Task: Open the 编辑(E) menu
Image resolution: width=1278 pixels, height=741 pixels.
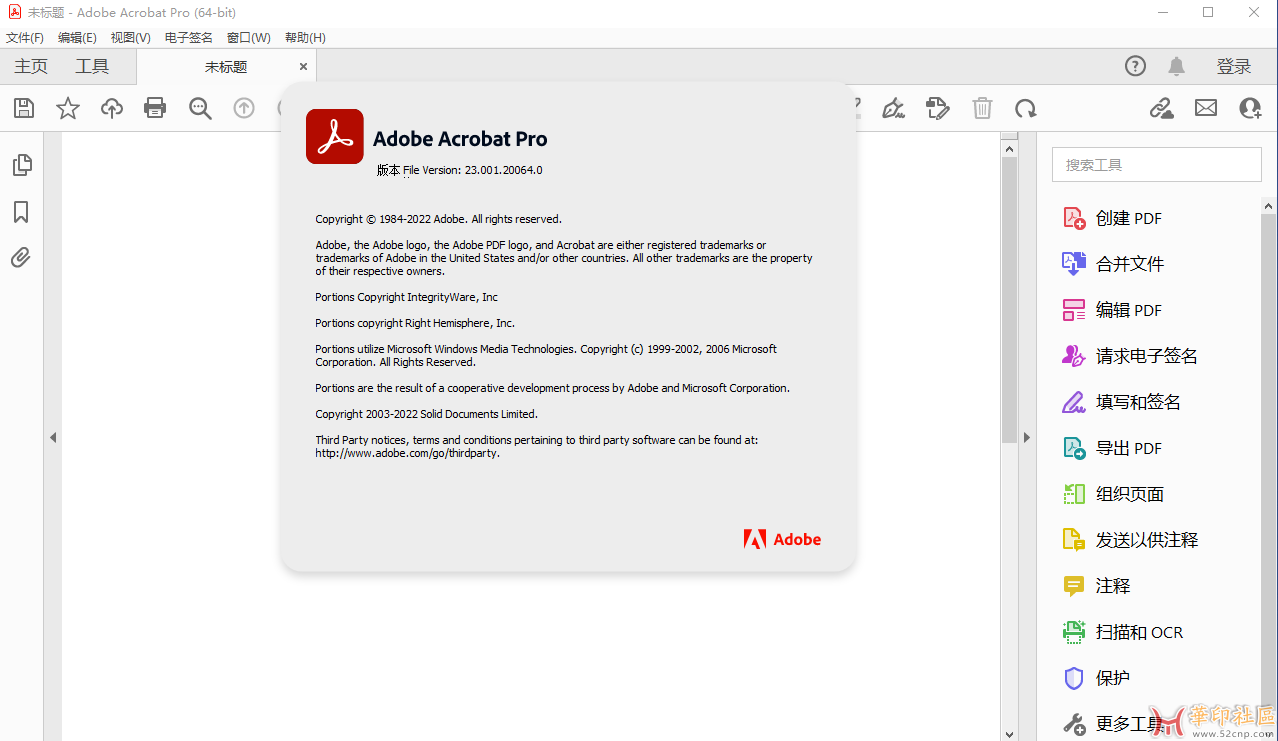Action: click(x=77, y=38)
